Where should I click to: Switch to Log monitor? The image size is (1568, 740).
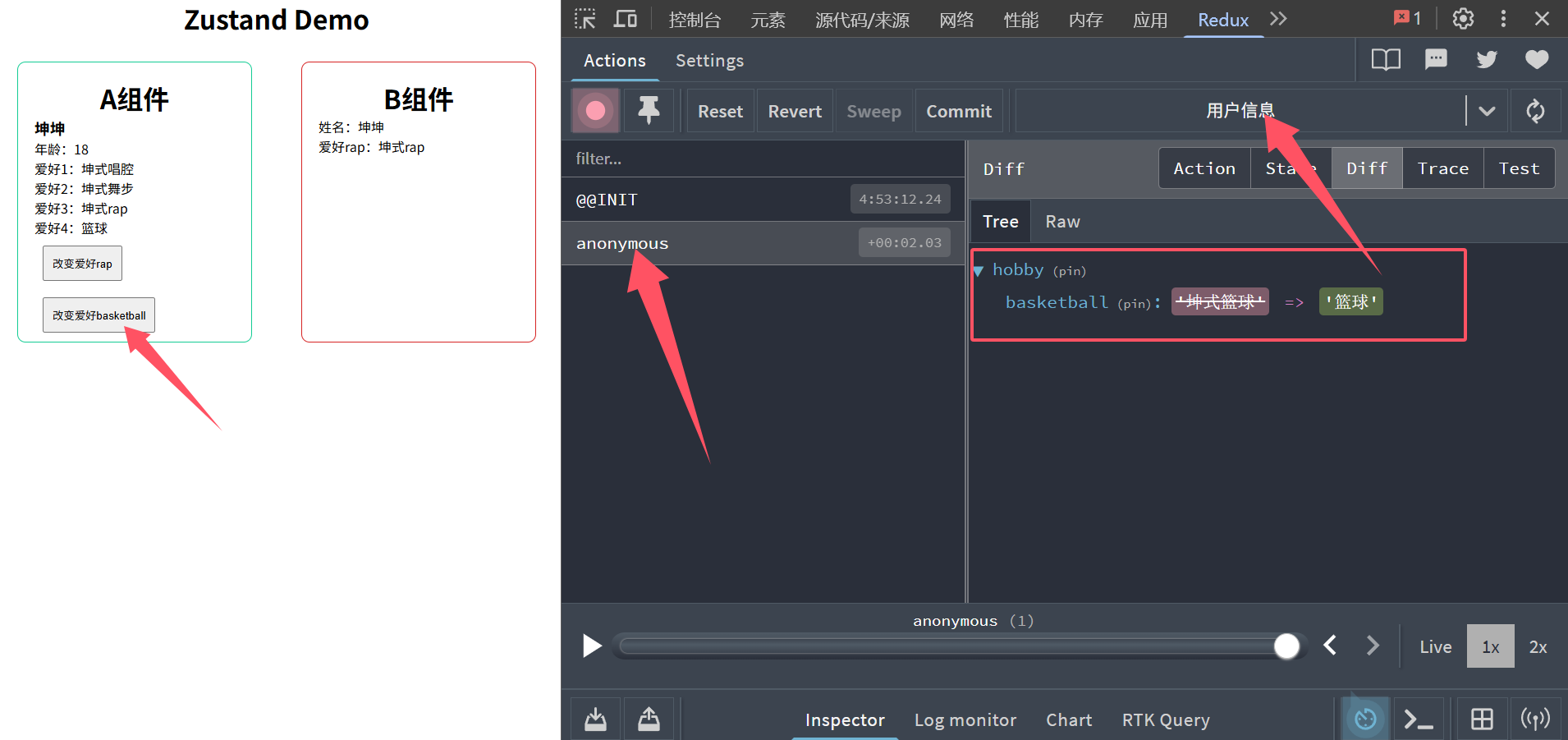965,719
